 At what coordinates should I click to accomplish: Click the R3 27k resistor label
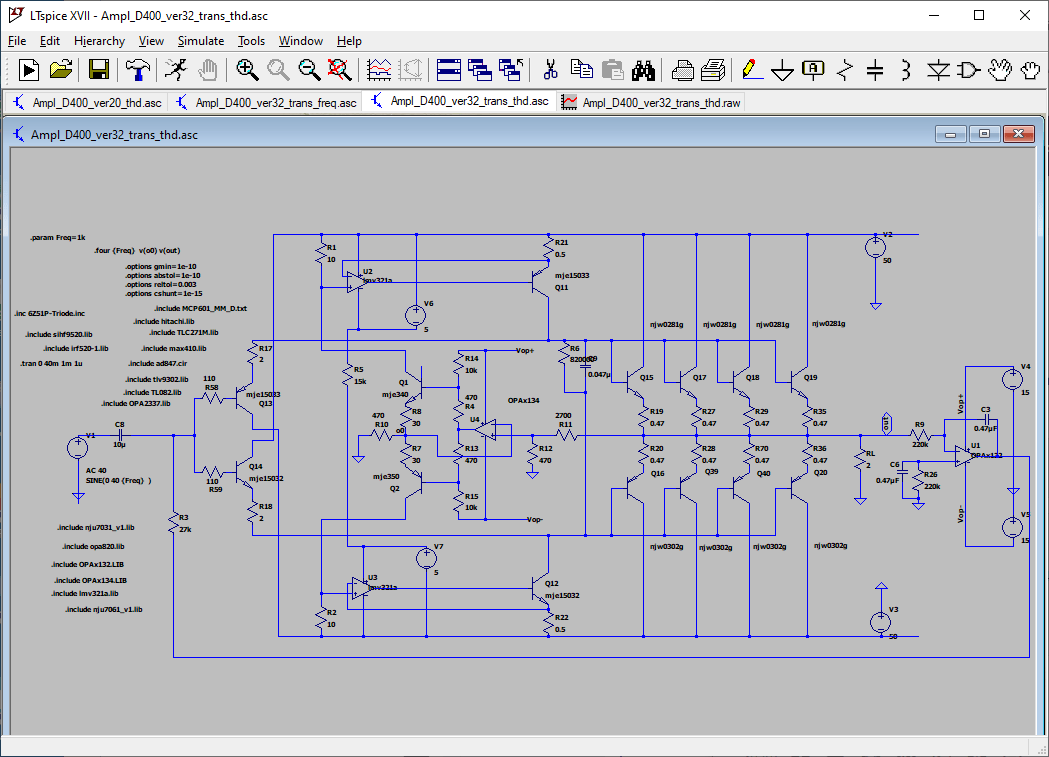[185, 523]
